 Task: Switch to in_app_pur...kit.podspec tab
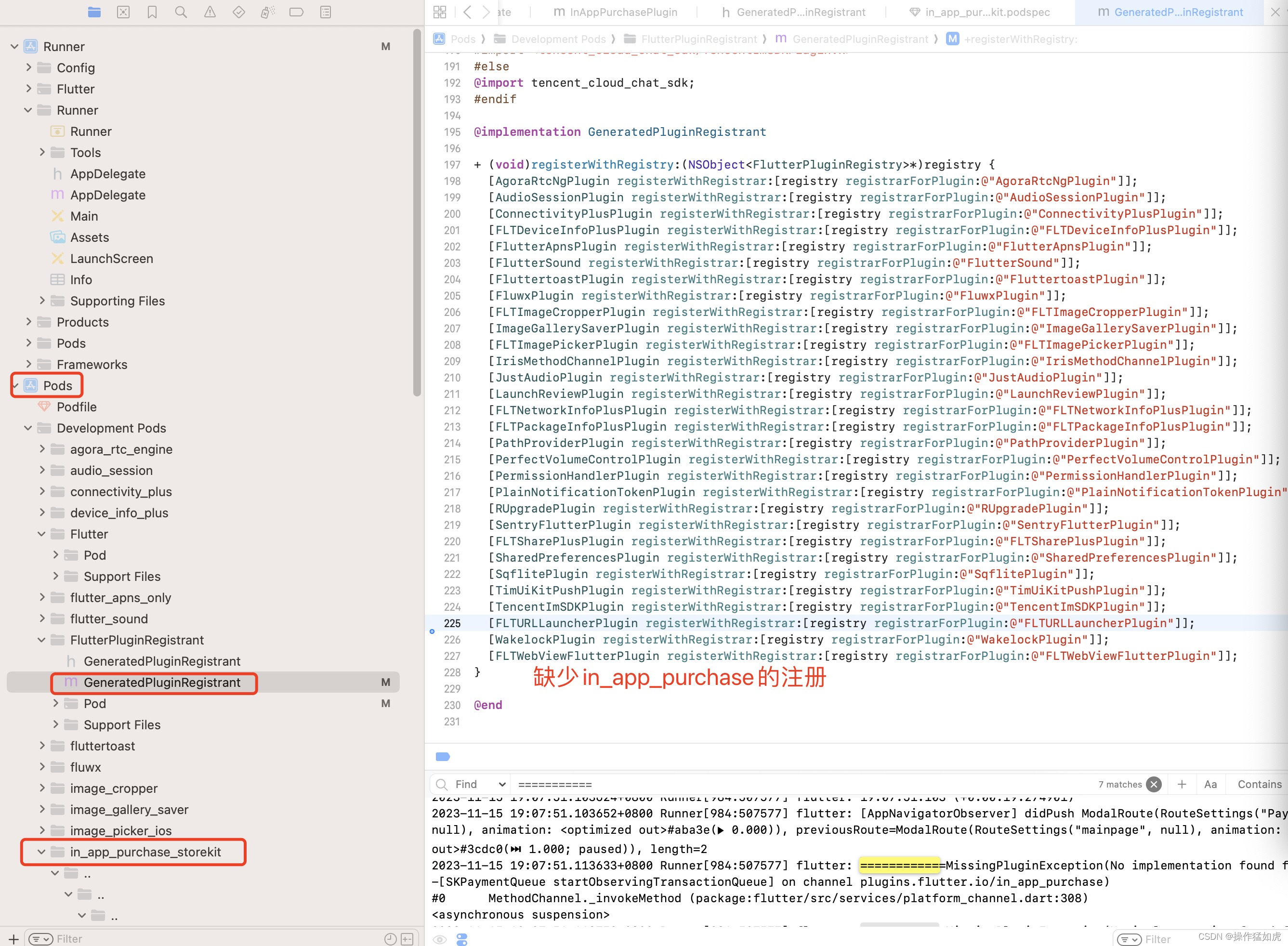tap(979, 12)
